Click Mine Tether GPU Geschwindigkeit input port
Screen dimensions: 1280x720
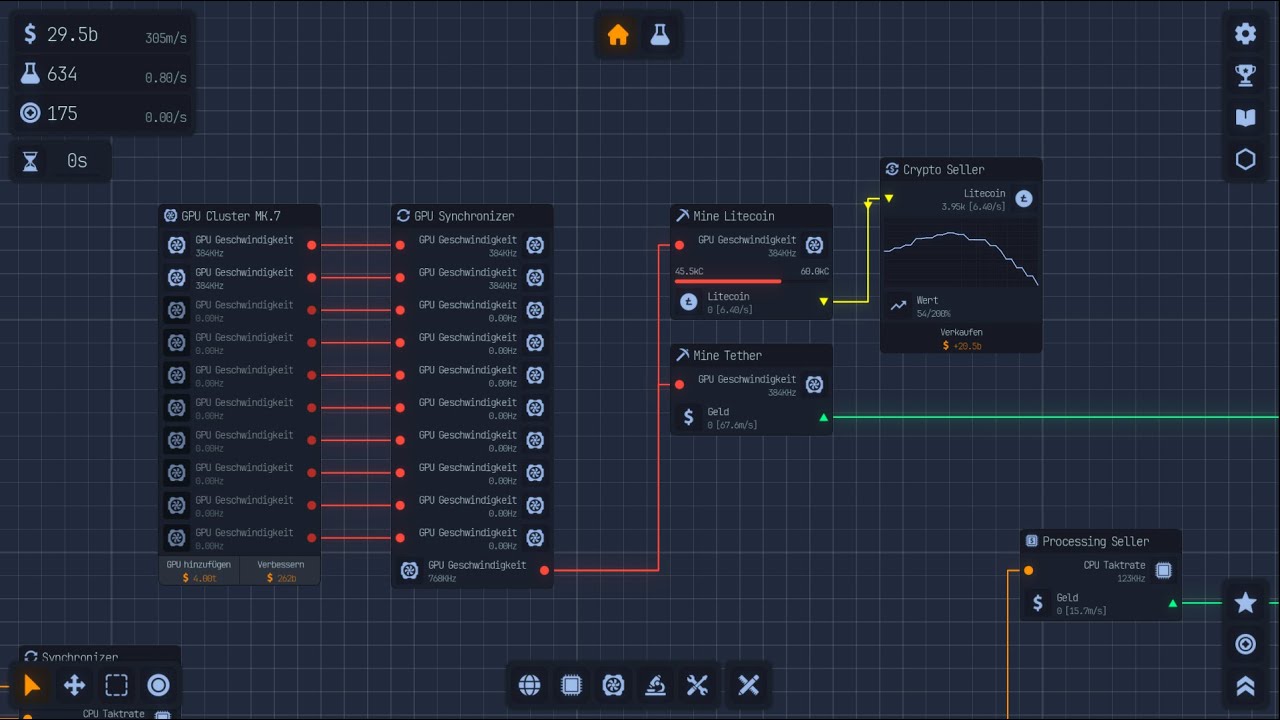pos(680,384)
